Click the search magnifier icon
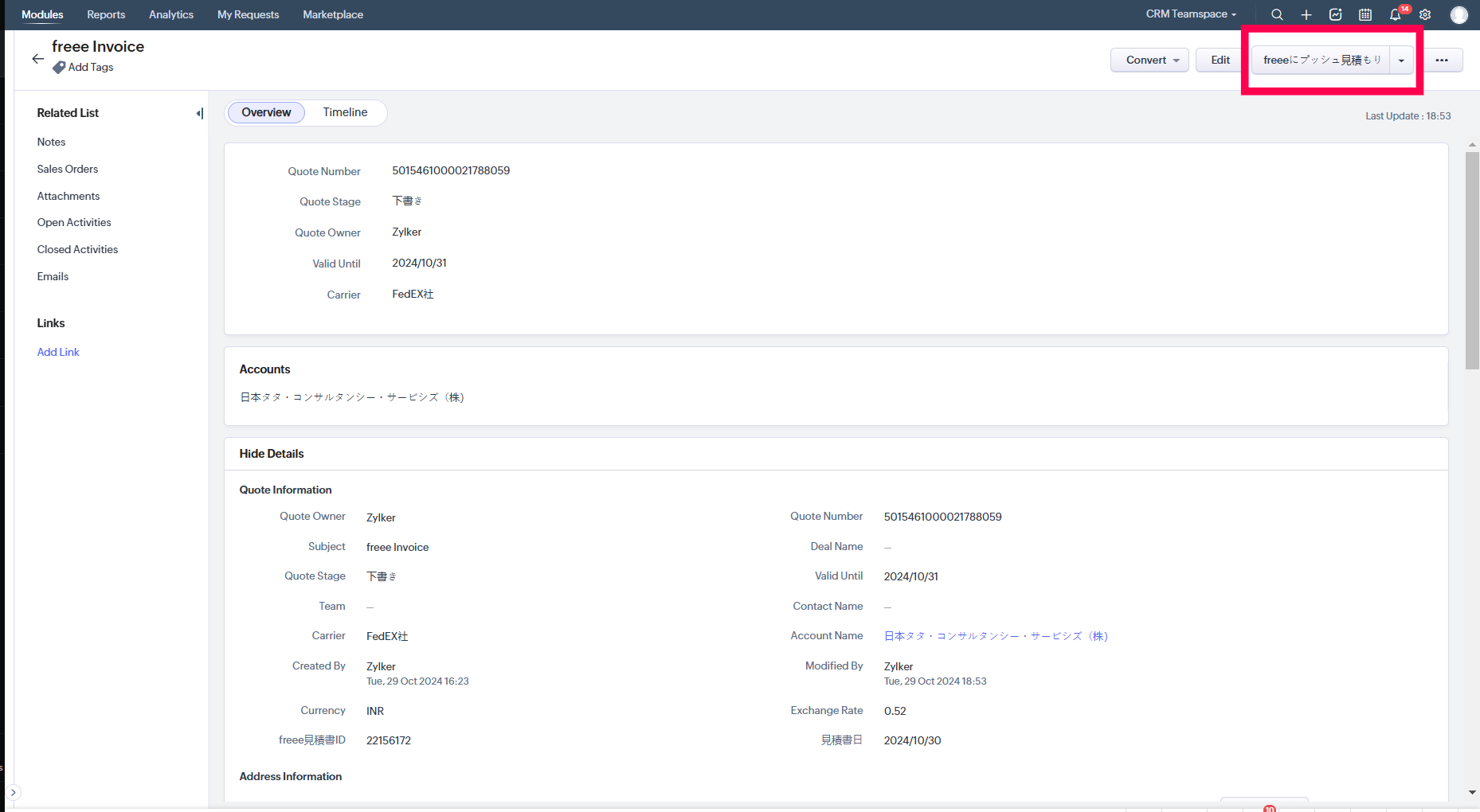 [1277, 14]
